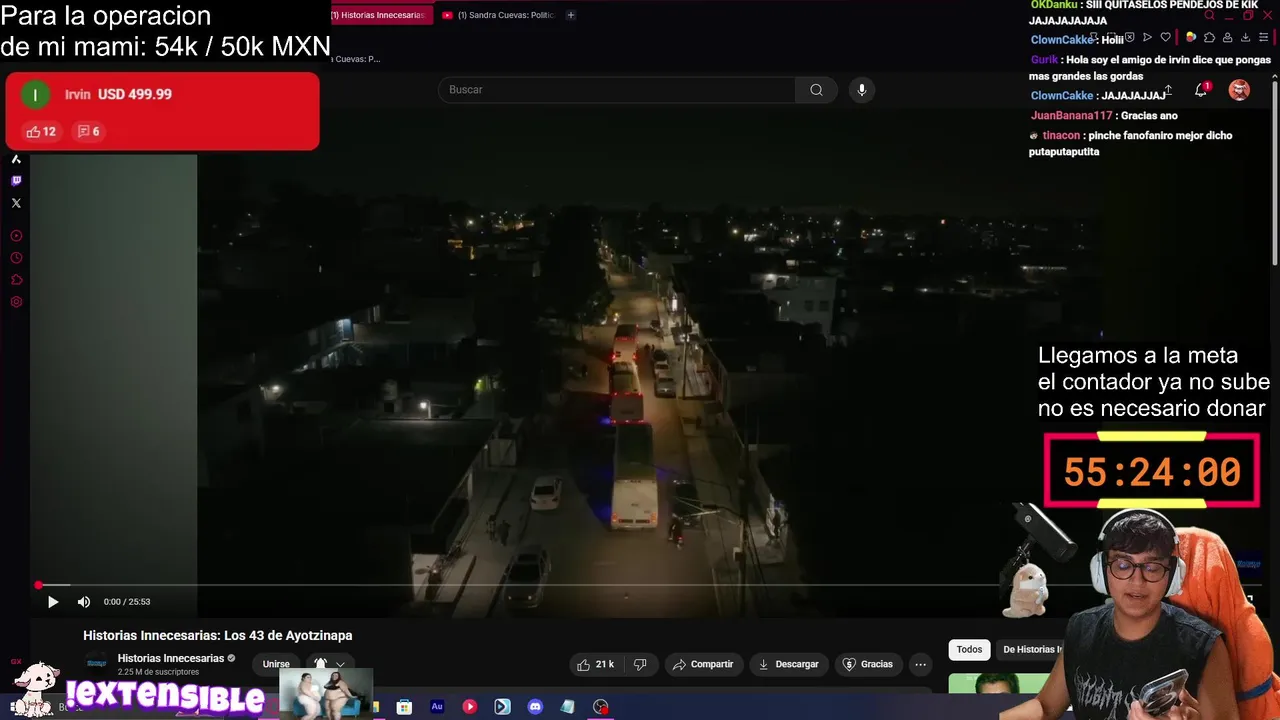Viewport: 1280px width, 720px height.
Task: Open the Easy Setup sliders icon
Action: [1264, 37]
